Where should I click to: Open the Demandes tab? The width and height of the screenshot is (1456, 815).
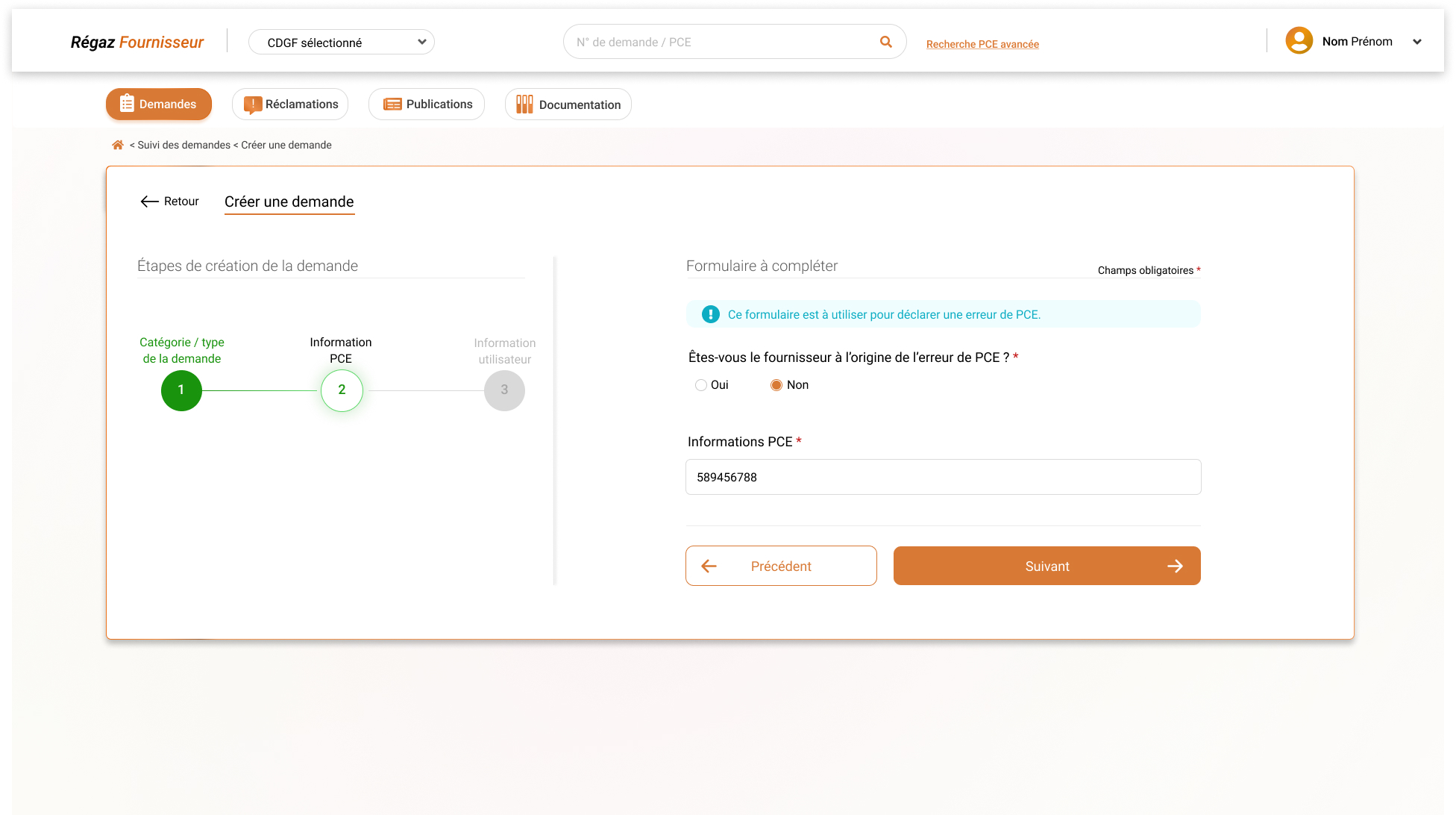[159, 104]
